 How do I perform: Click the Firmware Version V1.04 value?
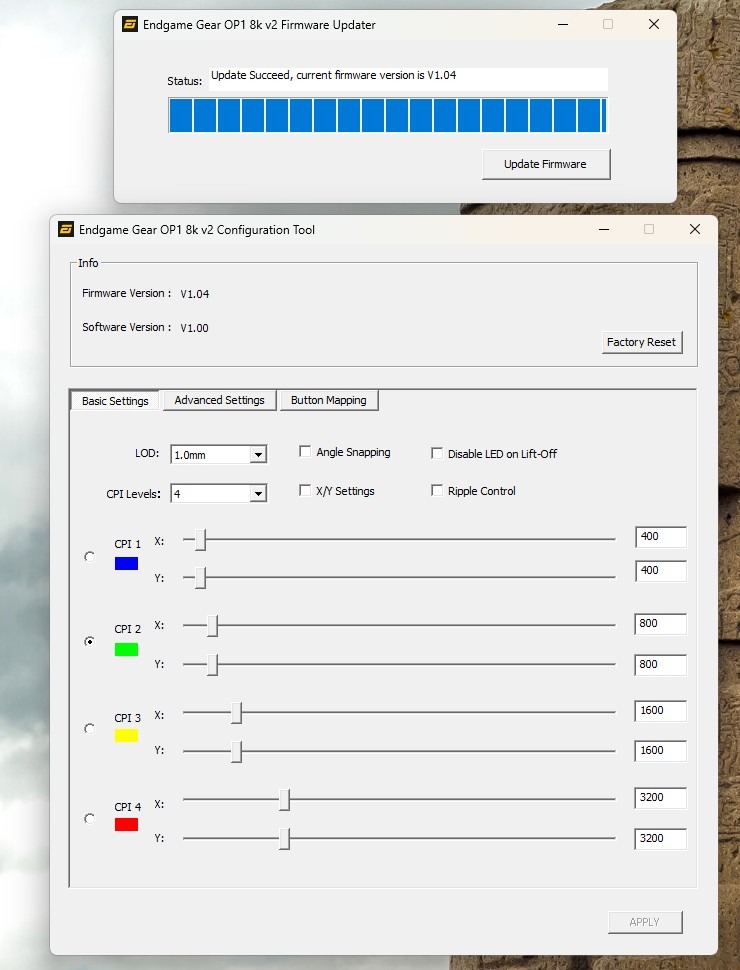pyautogui.click(x=195, y=294)
